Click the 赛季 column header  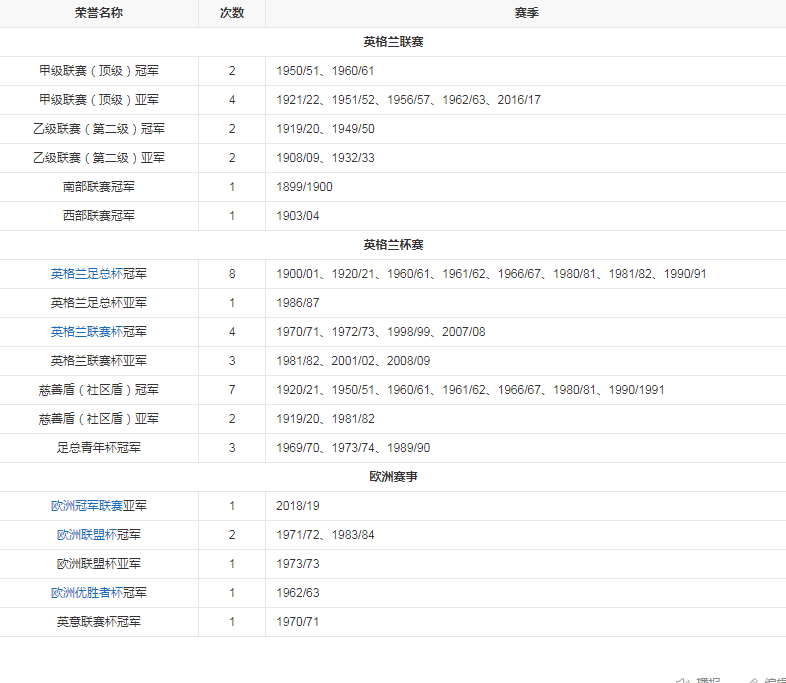[x=525, y=13]
